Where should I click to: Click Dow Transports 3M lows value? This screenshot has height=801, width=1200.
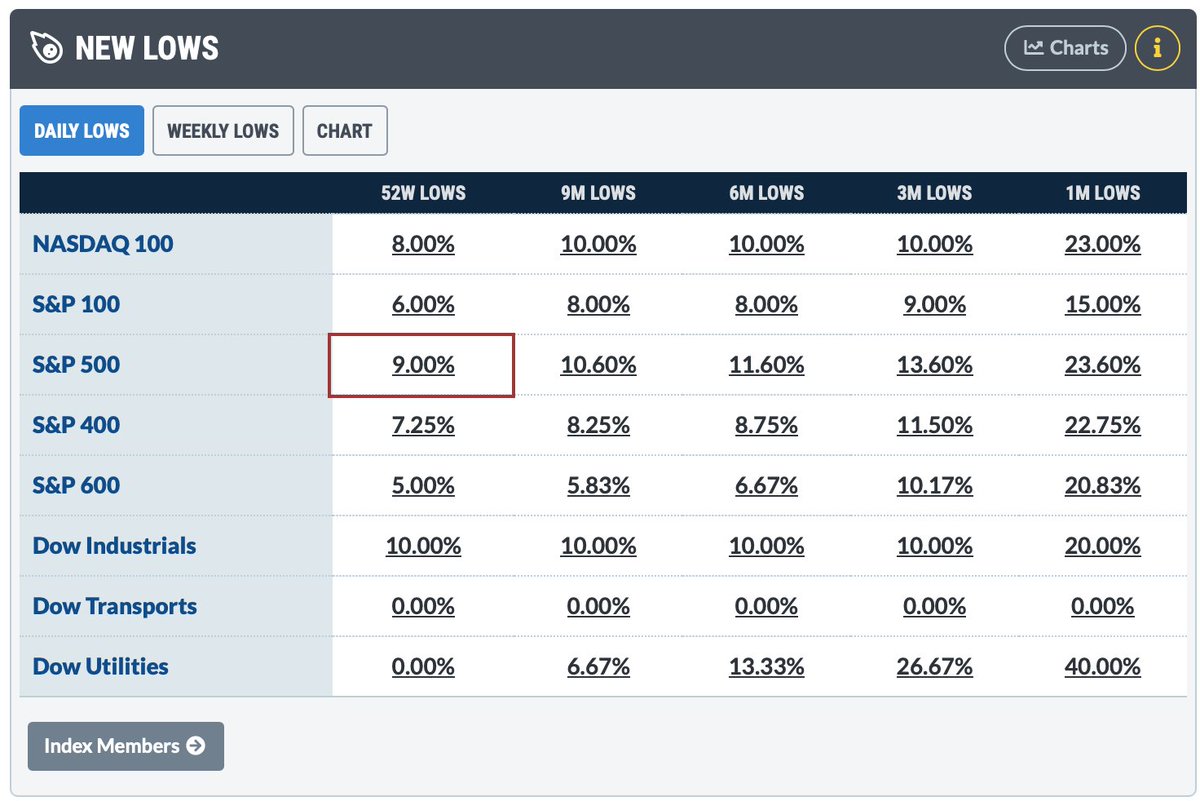tap(934, 606)
